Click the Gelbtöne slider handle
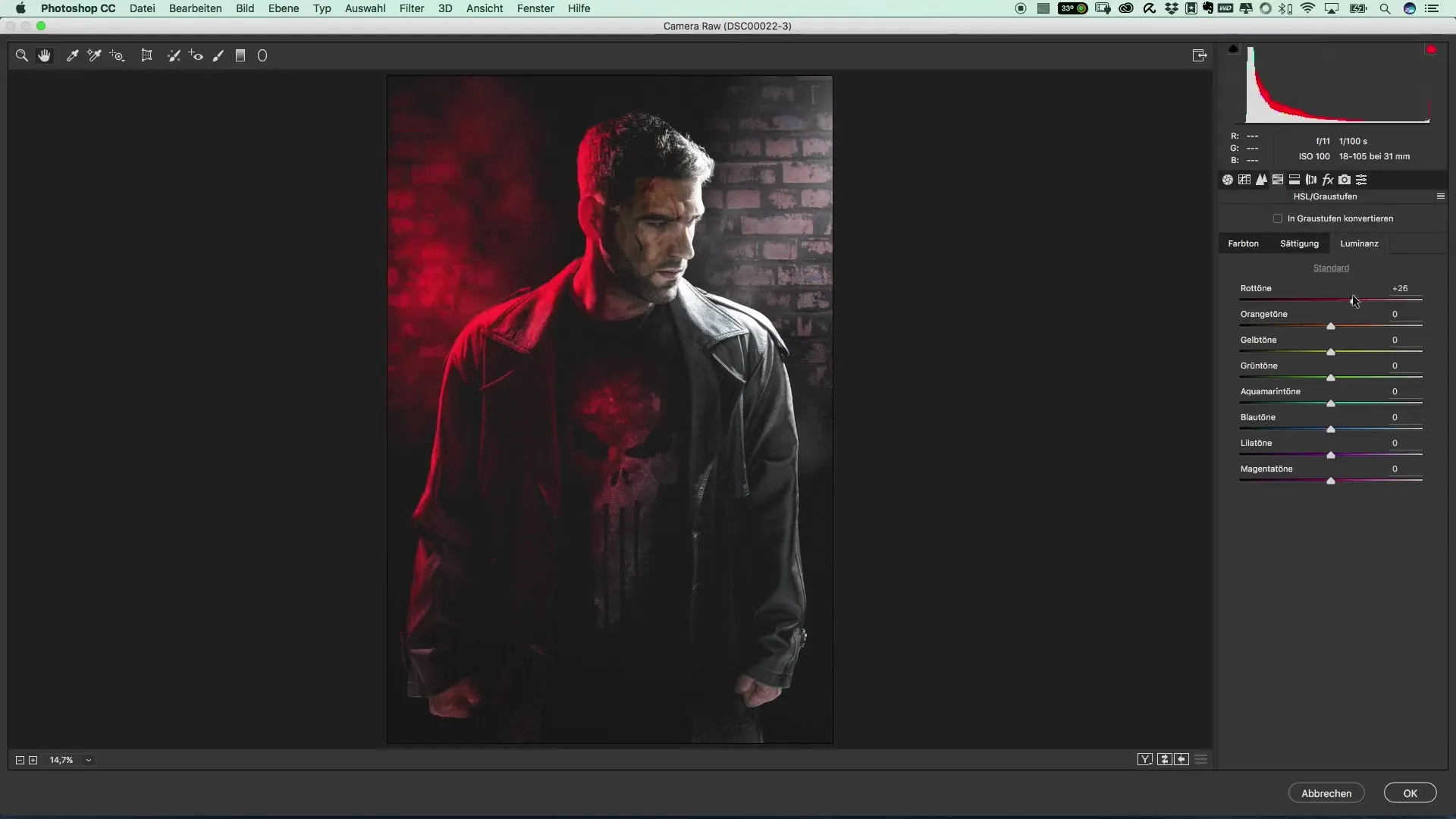This screenshot has height=819, width=1456. click(1331, 352)
